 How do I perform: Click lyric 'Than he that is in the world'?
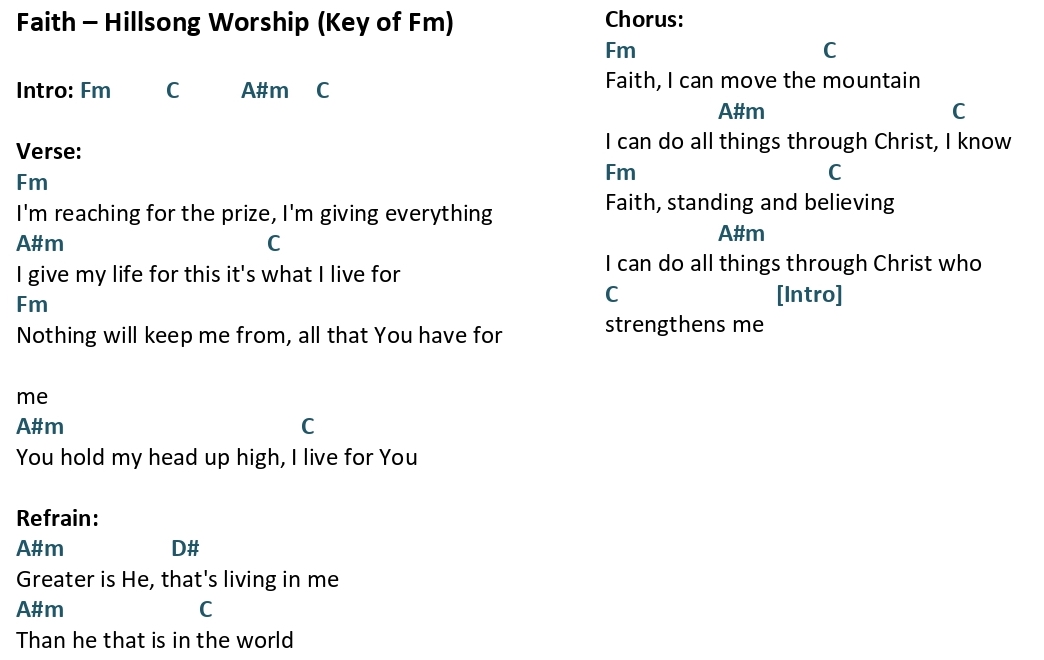click(x=154, y=641)
